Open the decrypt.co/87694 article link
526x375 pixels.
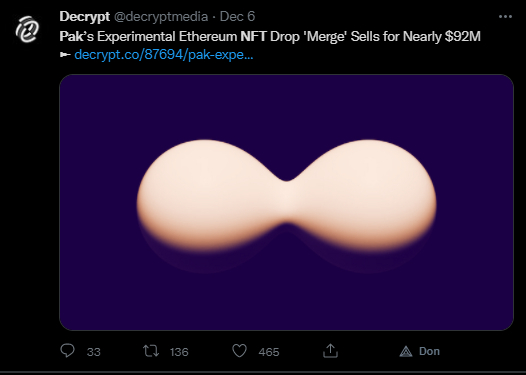point(164,55)
